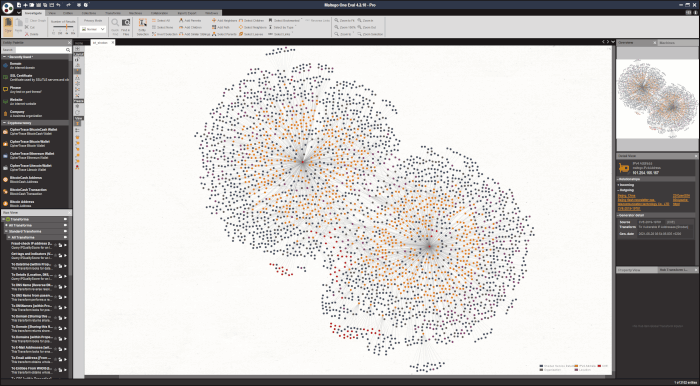The height and width of the screenshot is (386, 700).
Task: Collapse the Standard Transforms tree node
Action: (x=6, y=232)
